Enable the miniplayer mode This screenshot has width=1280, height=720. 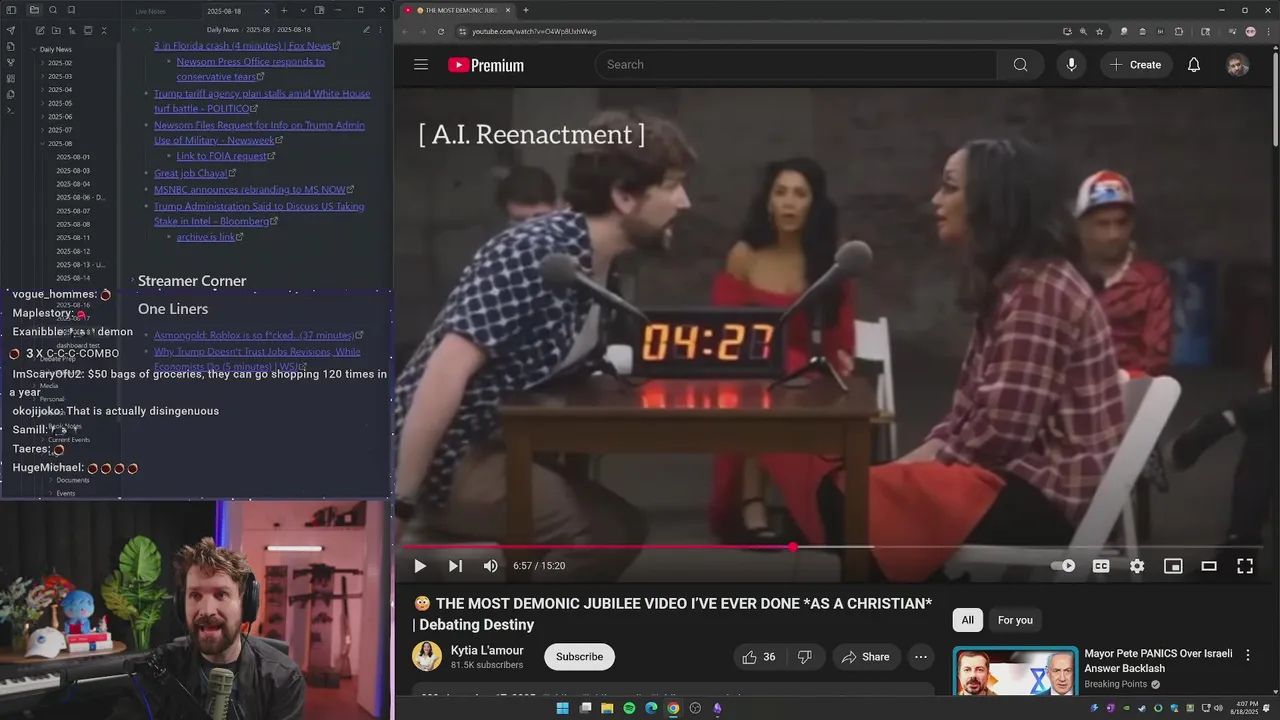coord(1173,566)
